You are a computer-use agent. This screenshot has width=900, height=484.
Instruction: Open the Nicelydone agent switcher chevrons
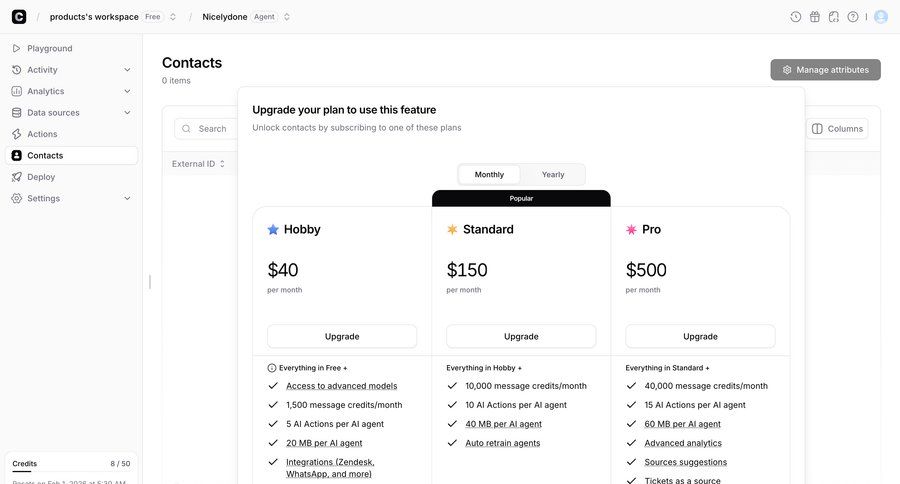286,17
